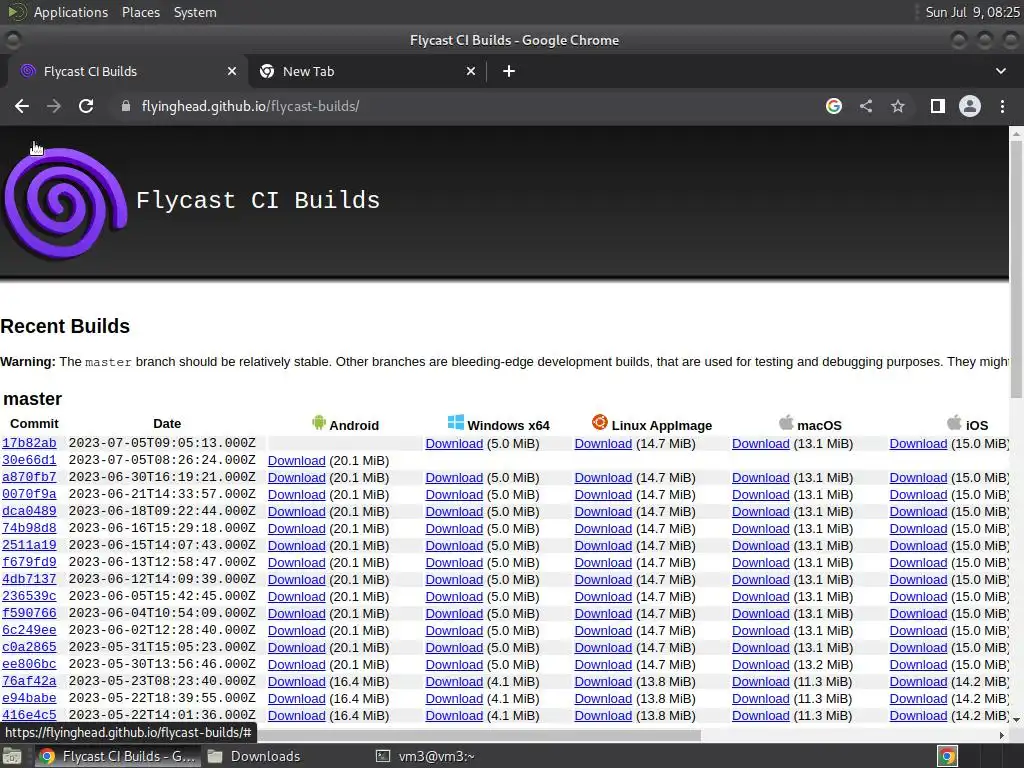1024x768 pixels.
Task: Click the macOS apple column icon
Action: (x=786, y=422)
